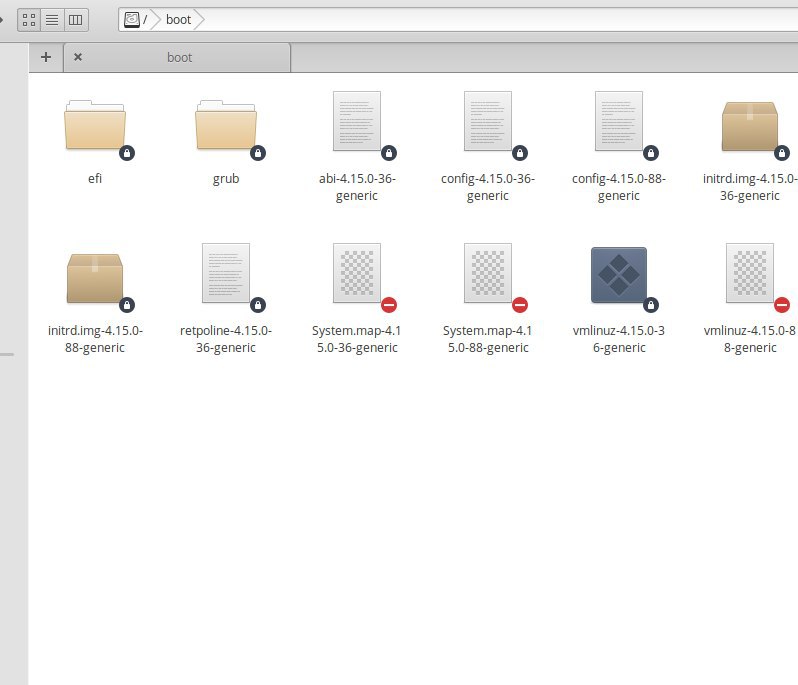Close the boot tab
This screenshot has width=798, height=685.
click(78, 57)
